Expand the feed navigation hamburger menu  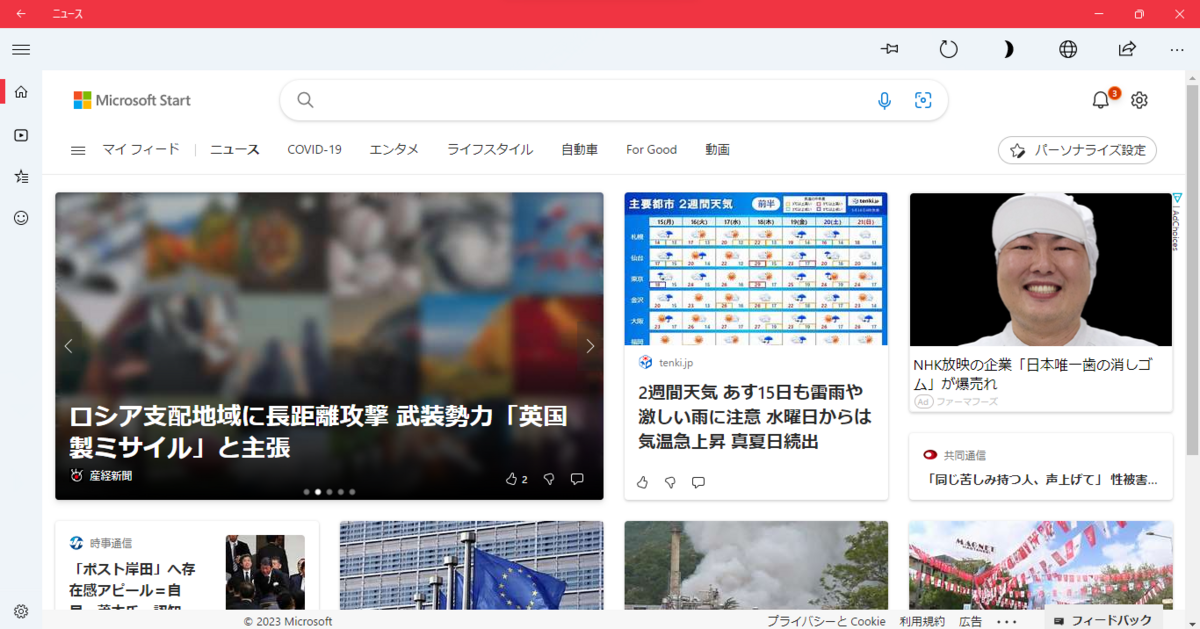[78, 150]
